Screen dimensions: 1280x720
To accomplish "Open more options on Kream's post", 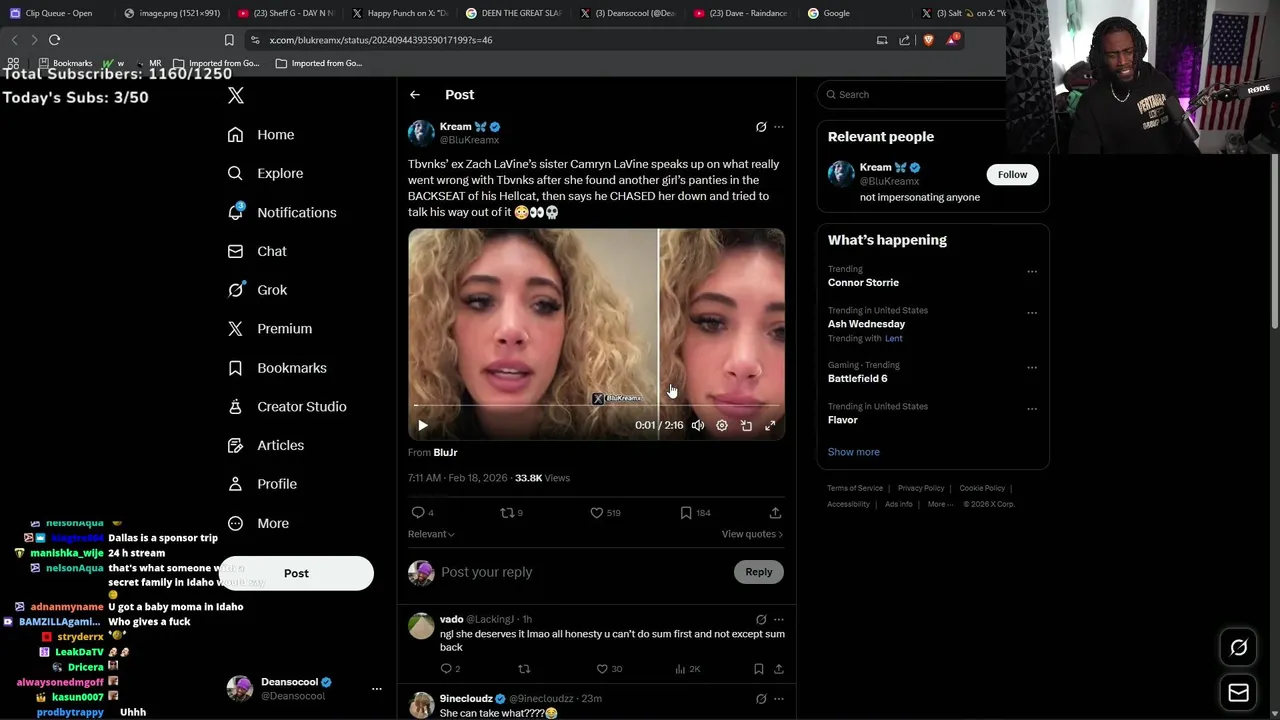I will tap(779, 127).
